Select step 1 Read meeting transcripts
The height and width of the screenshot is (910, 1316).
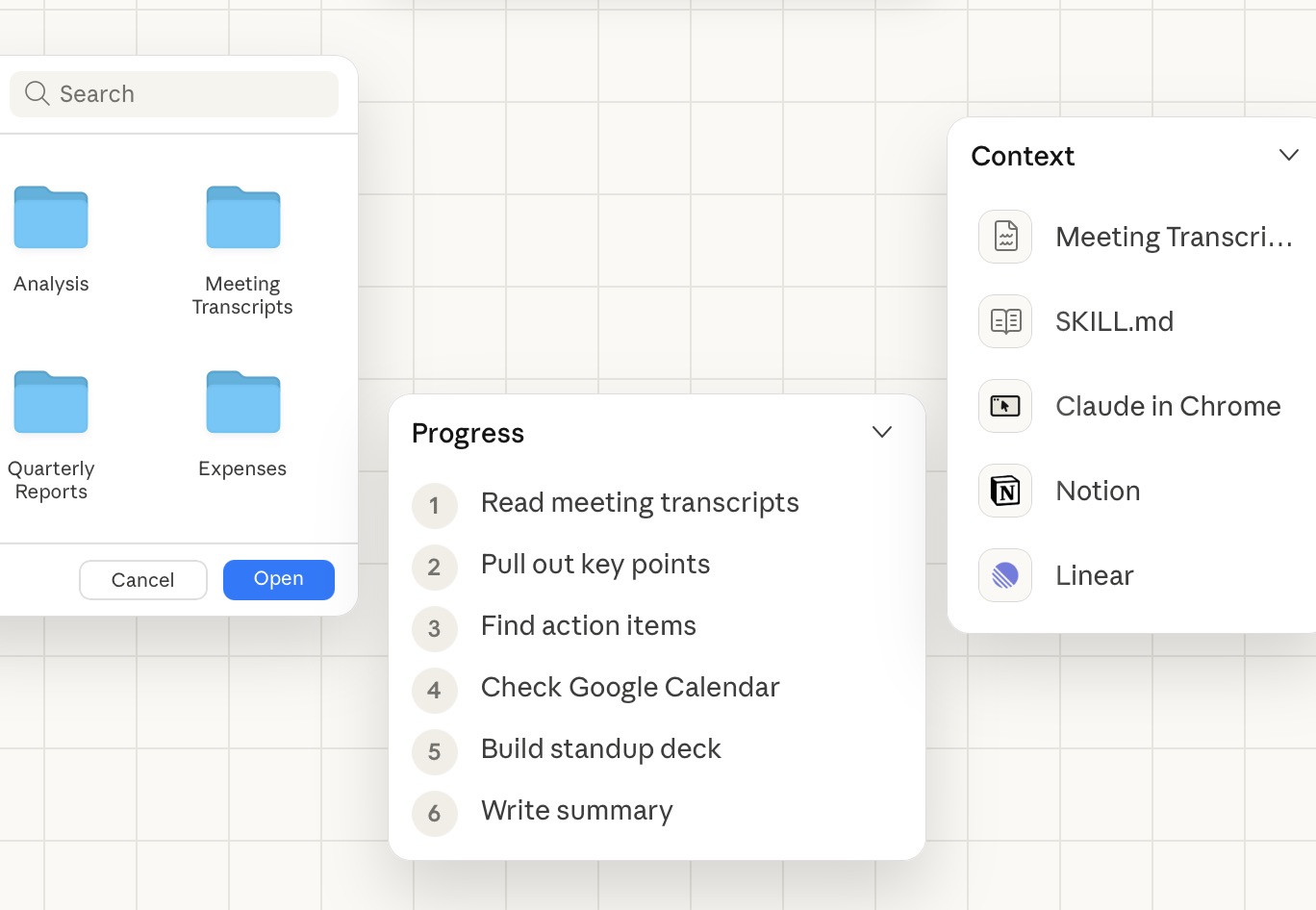click(x=640, y=503)
